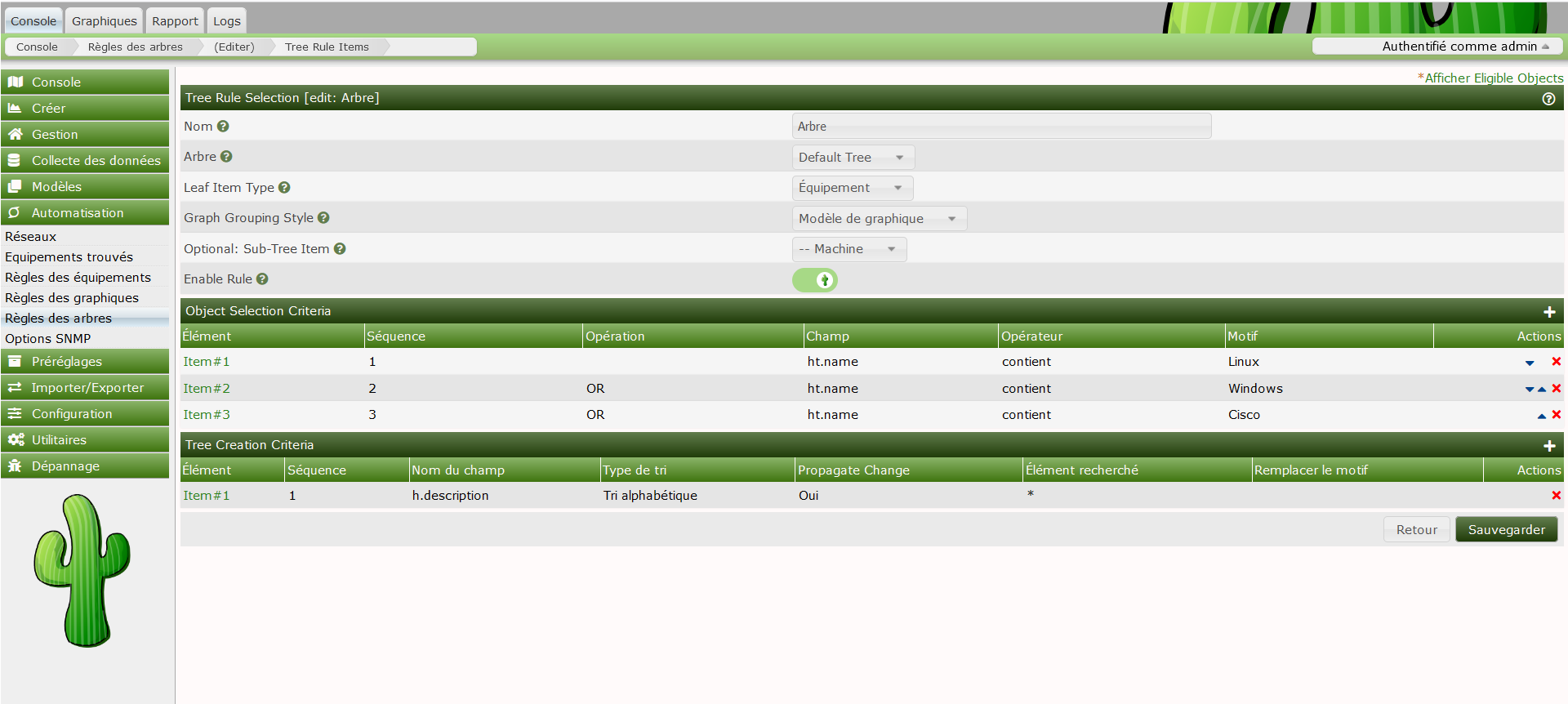Toggle the Enable Rule switch
1568x704 pixels.
click(x=814, y=280)
